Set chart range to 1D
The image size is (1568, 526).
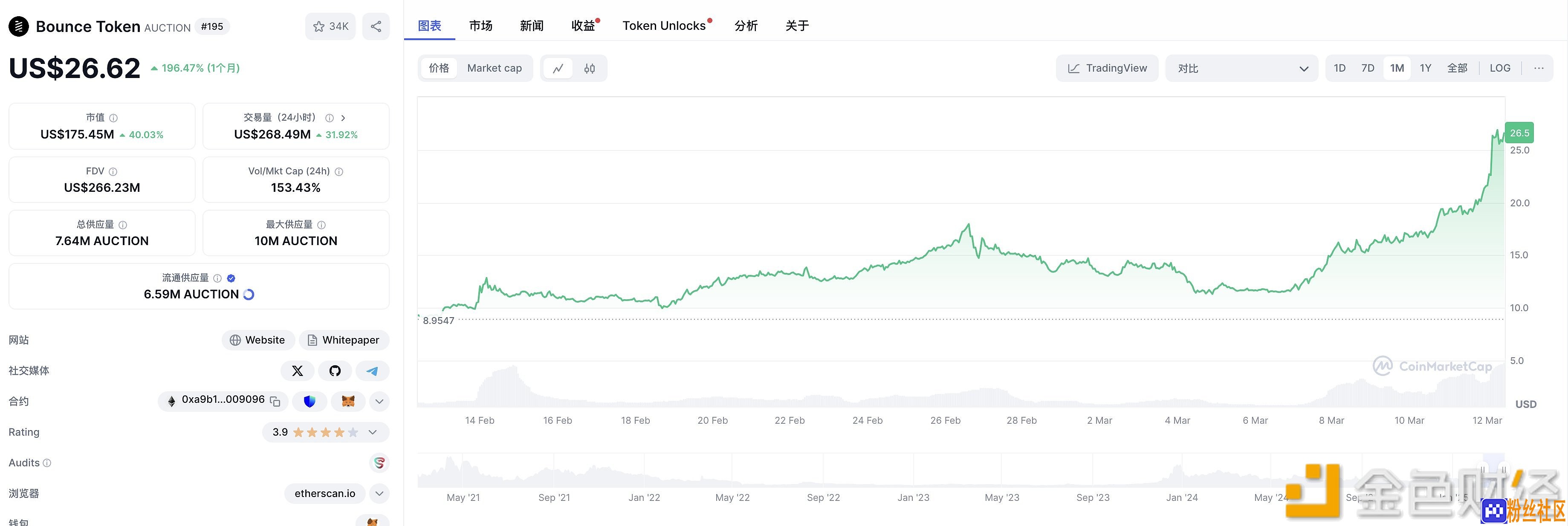pyautogui.click(x=1340, y=68)
